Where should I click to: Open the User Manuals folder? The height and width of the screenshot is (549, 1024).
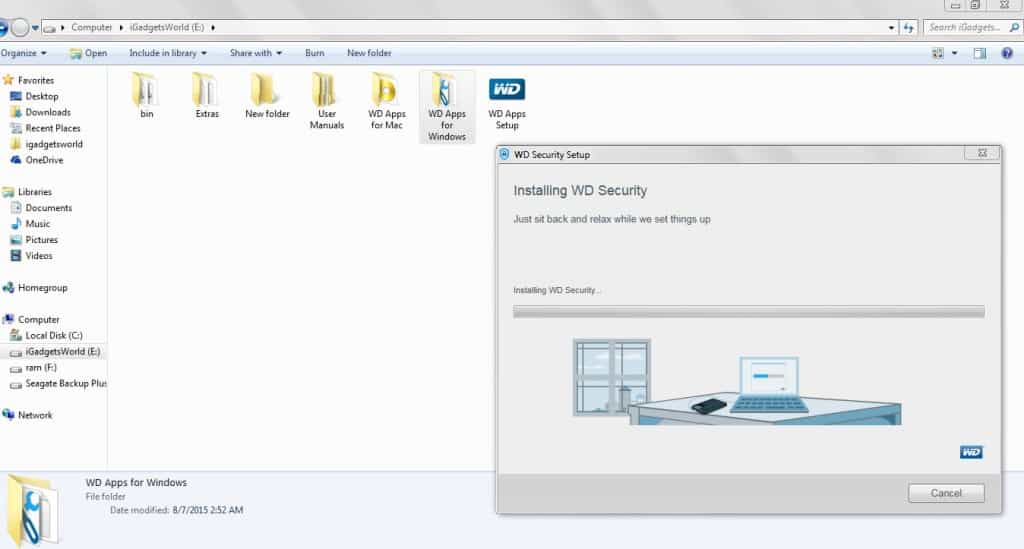click(327, 101)
